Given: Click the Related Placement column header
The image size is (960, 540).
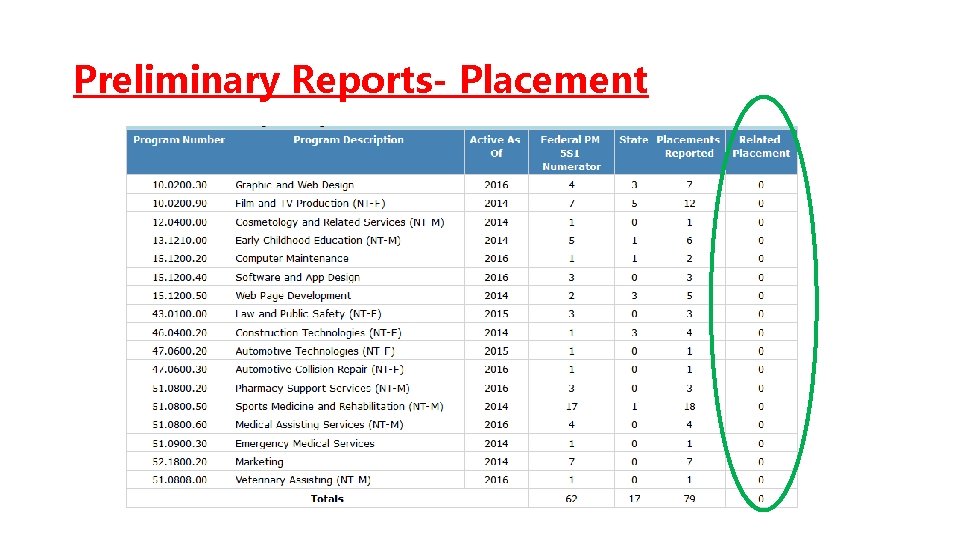Looking at the screenshot, I should [761, 146].
